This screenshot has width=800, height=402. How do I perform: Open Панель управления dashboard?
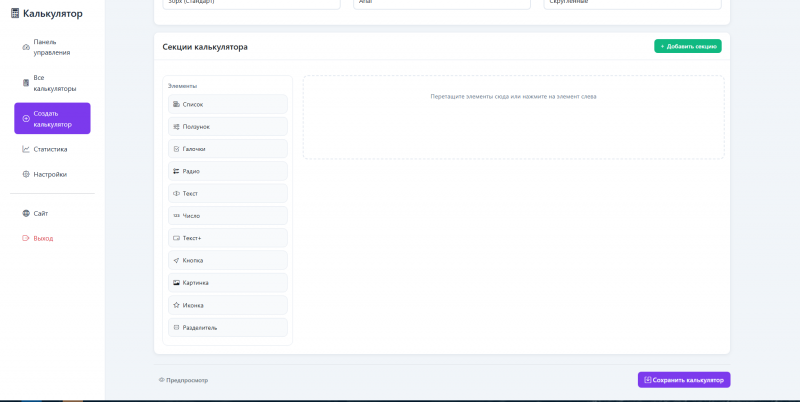point(52,47)
